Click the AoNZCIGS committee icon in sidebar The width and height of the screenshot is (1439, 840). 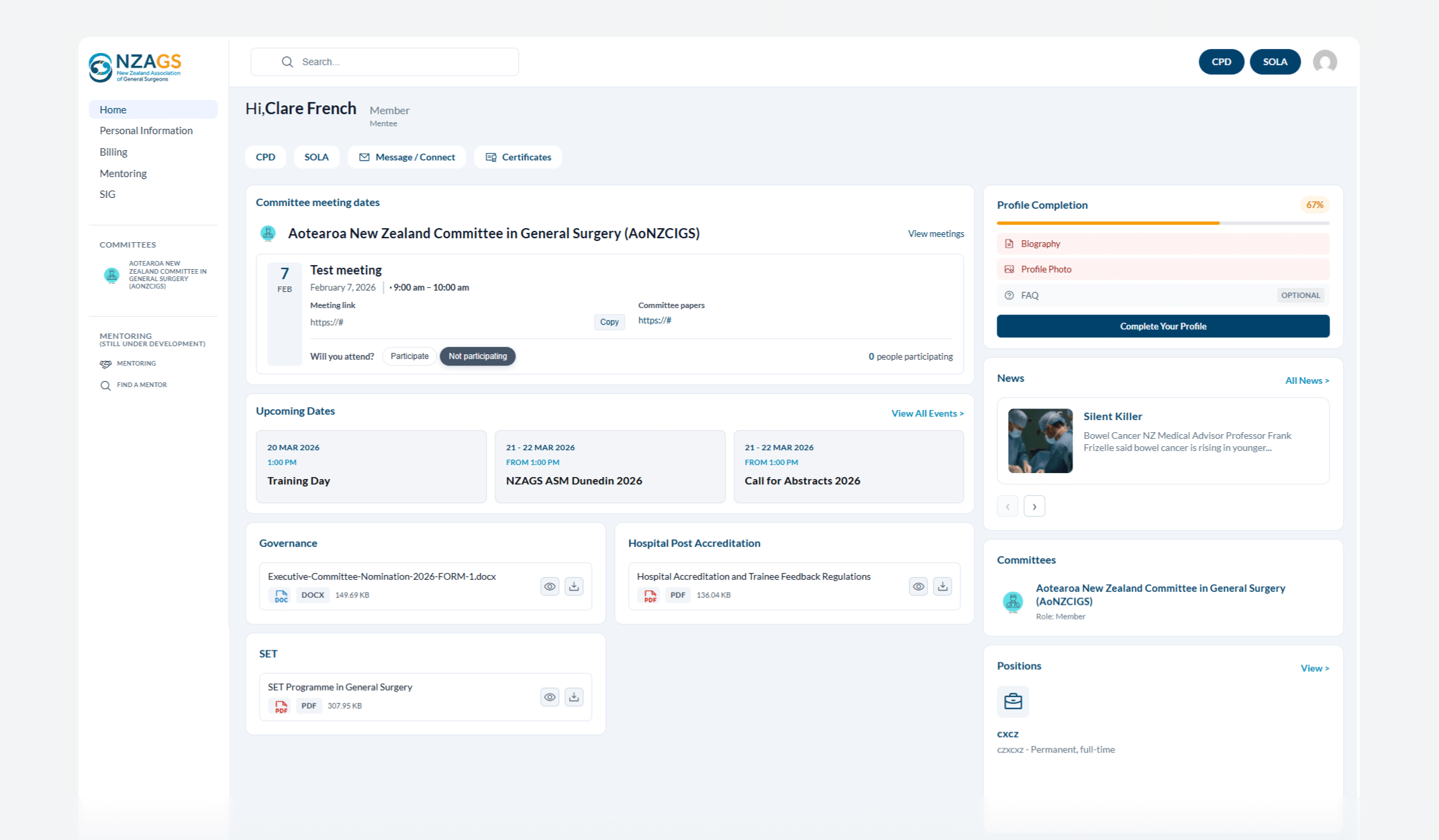coord(111,275)
